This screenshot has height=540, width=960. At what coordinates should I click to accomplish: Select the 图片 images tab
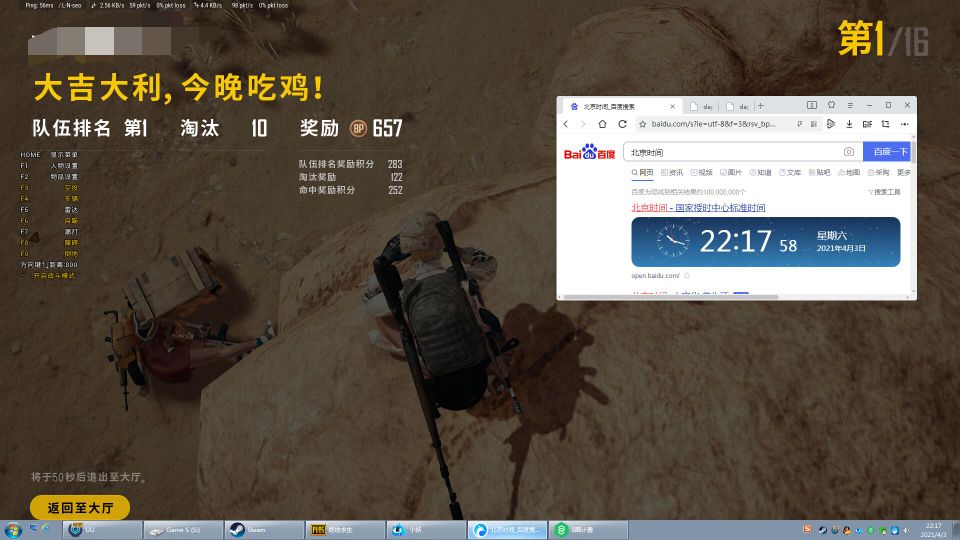point(730,173)
